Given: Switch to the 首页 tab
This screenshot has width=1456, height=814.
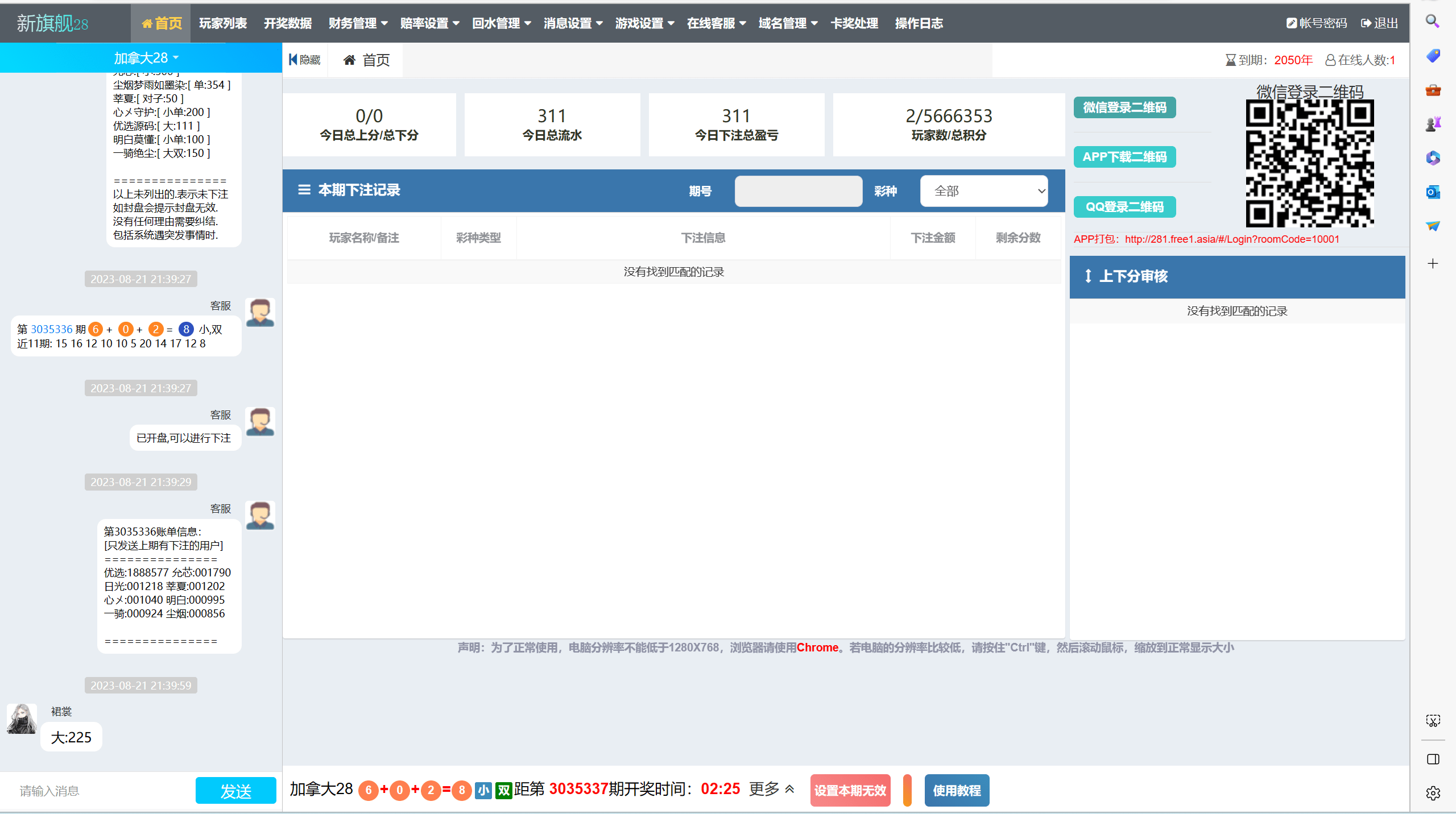Looking at the screenshot, I should [x=367, y=60].
